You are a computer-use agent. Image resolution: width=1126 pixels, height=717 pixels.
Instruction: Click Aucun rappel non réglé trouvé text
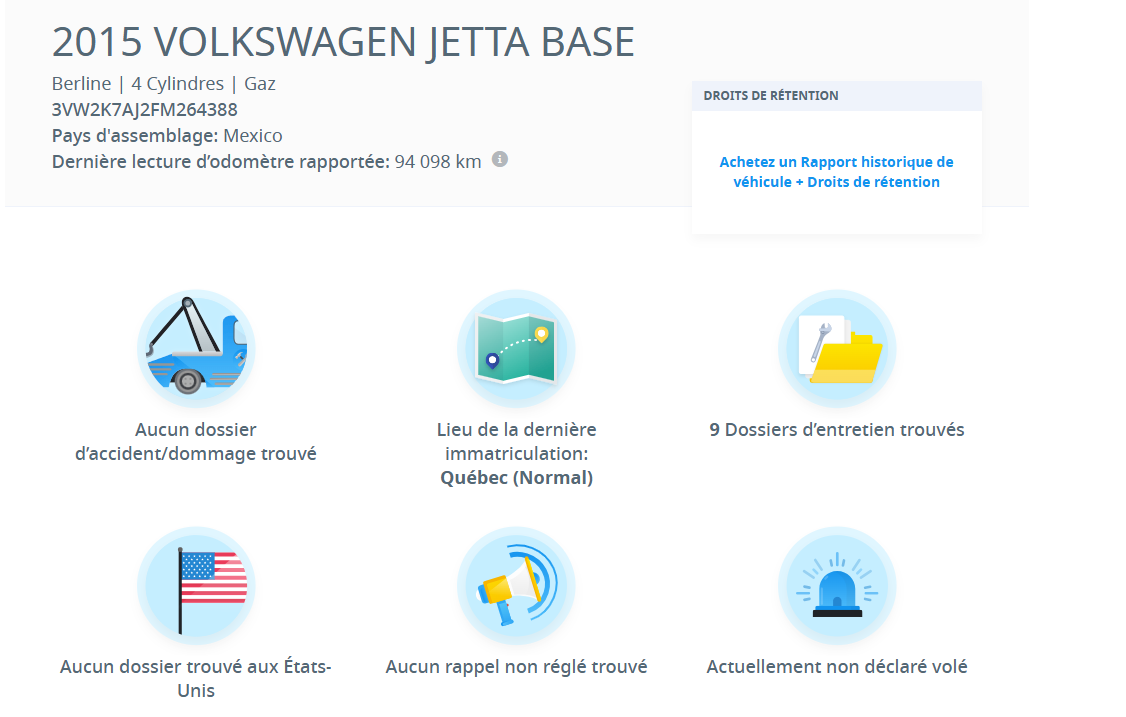516,667
